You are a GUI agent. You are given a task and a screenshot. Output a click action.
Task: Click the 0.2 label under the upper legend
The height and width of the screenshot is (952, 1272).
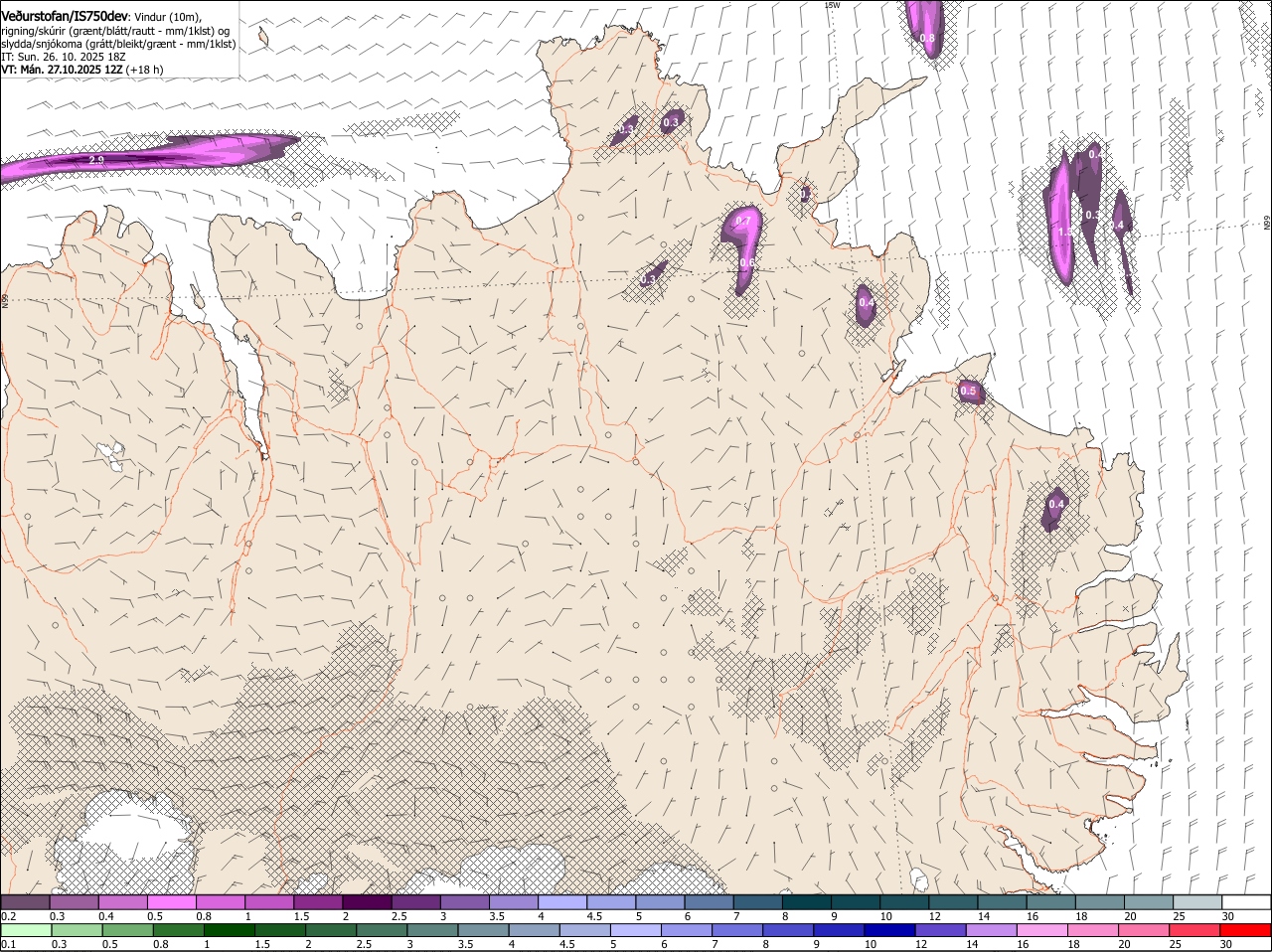click(8, 916)
